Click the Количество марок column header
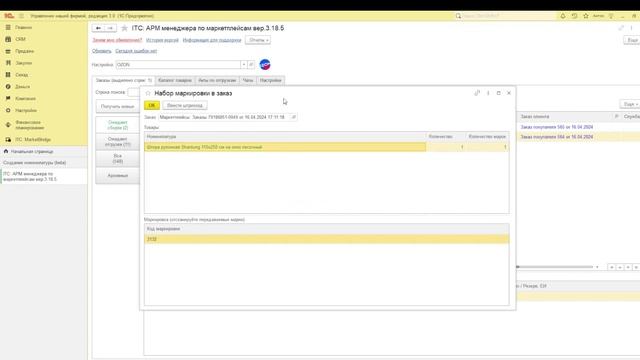This screenshot has height=360, width=640. point(487,136)
